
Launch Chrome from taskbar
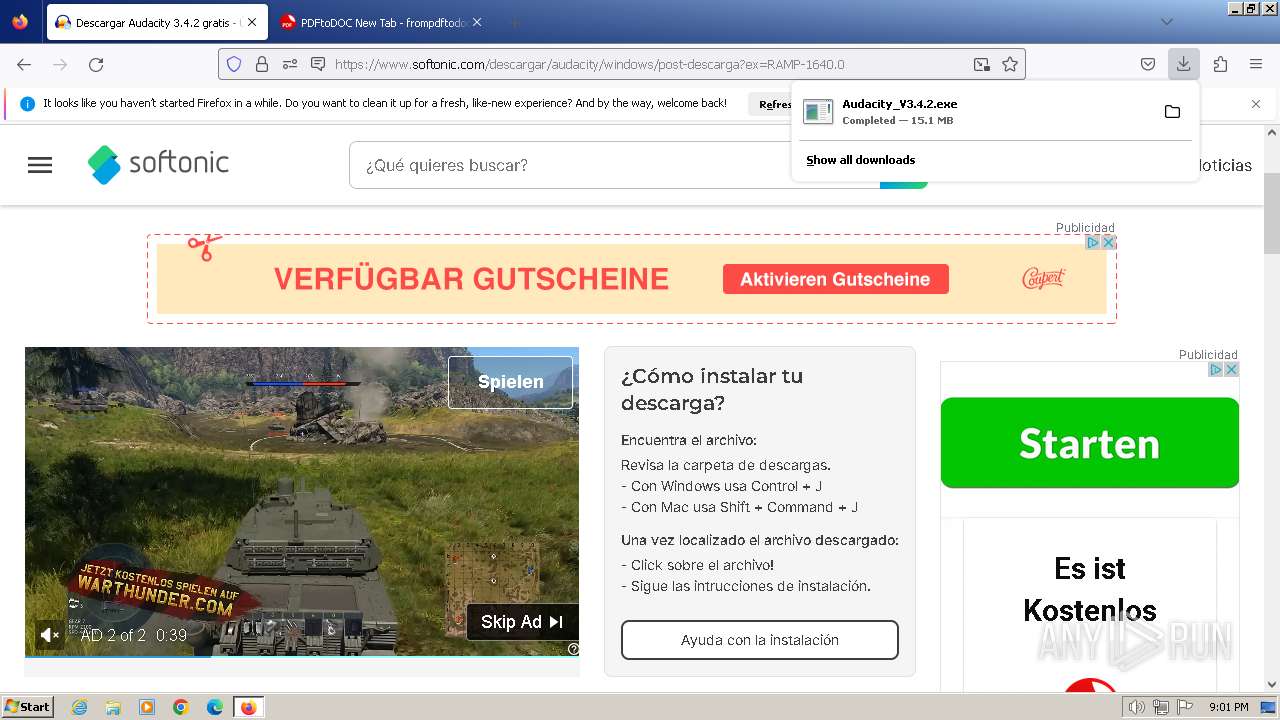181,707
